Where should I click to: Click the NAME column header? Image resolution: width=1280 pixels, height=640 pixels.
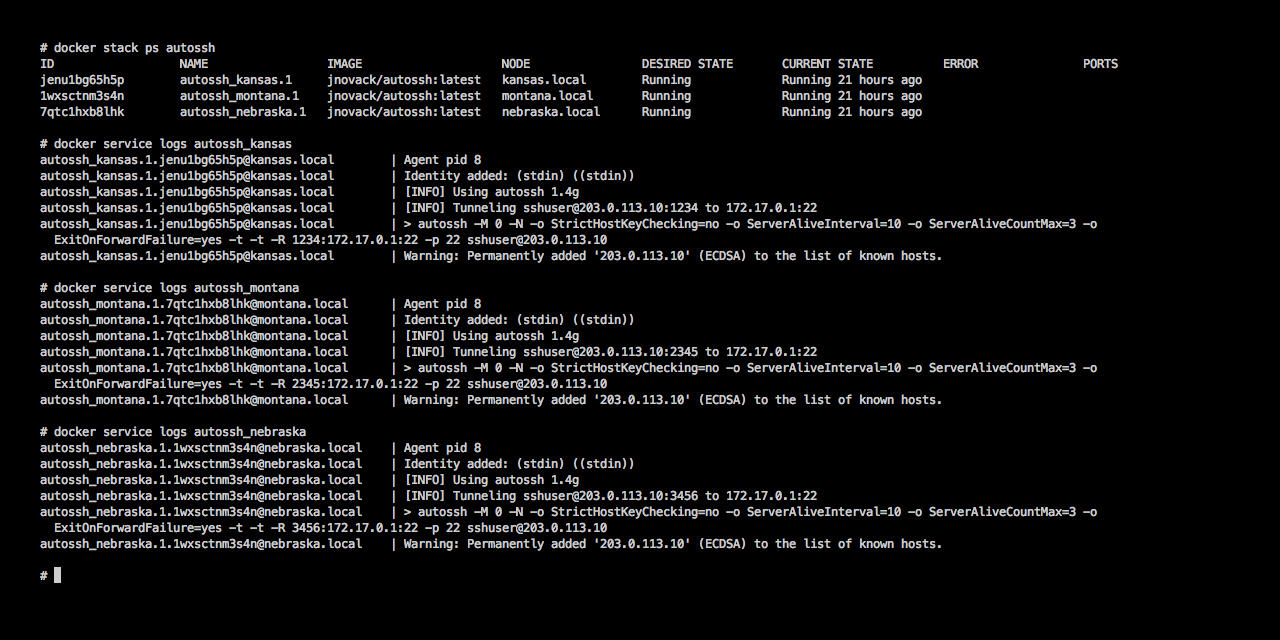pyautogui.click(x=194, y=64)
